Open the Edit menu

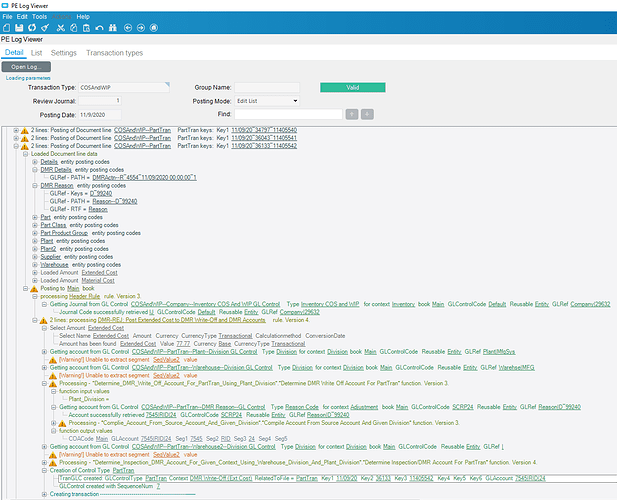click(x=22, y=17)
